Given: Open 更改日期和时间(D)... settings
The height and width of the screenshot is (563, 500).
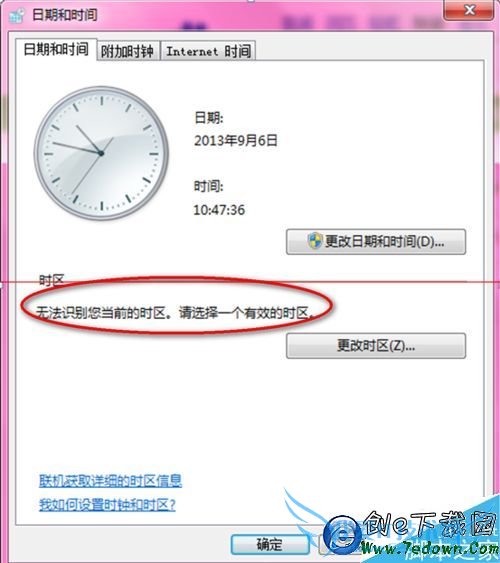Looking at the screenshot, I should [376, 242].
